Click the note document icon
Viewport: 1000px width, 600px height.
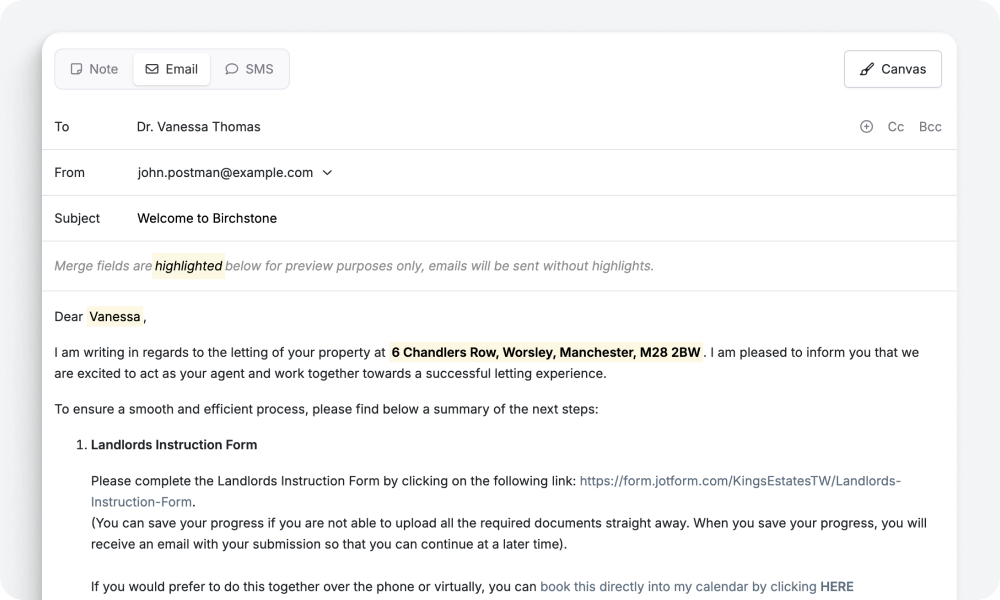coord(76,69)
